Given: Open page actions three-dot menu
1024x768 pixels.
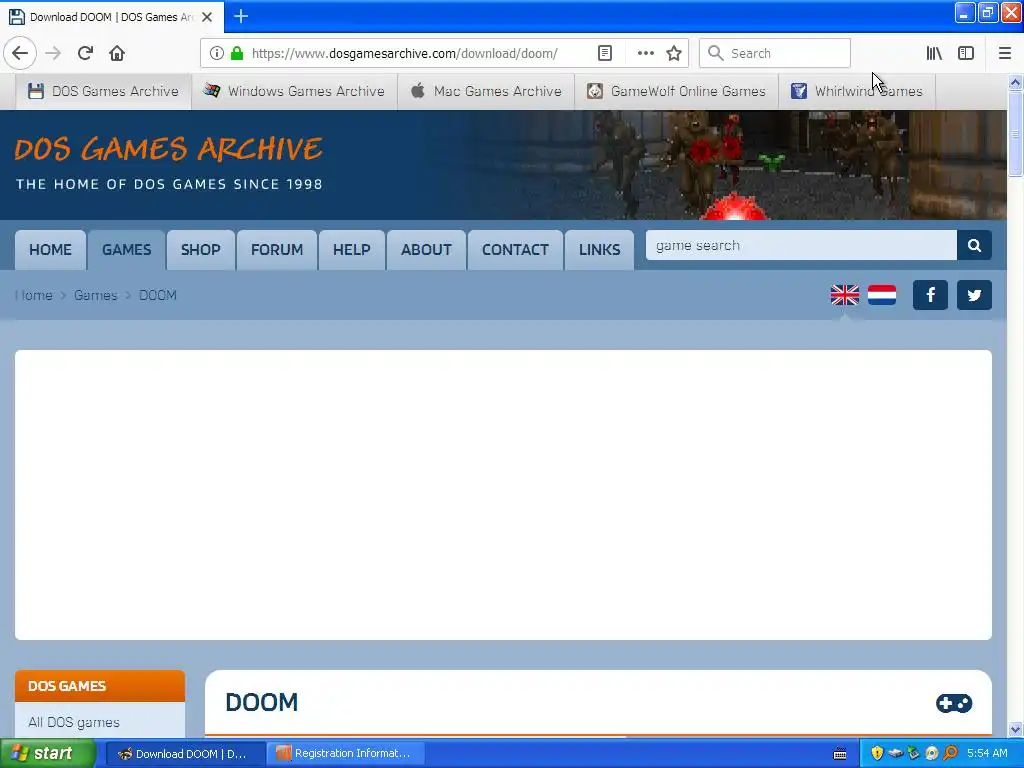Looking at the screenshot, I should pyautogui.click(x=645, y=54).
